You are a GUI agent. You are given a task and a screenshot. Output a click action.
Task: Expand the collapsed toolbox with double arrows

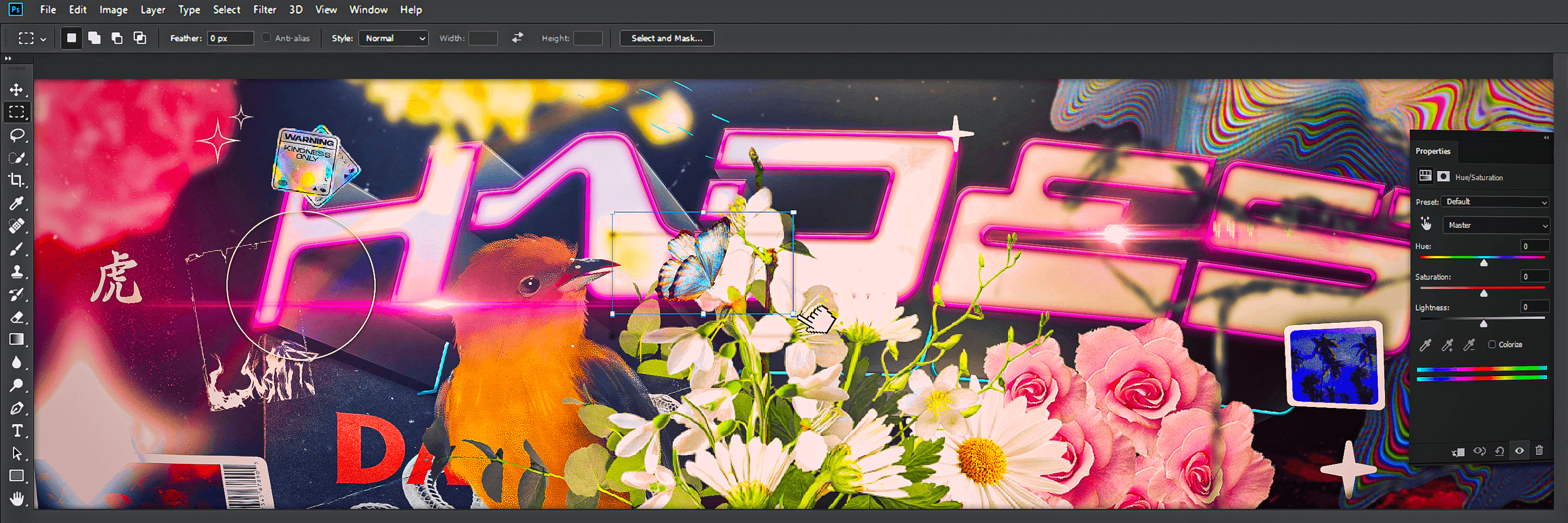8,59
